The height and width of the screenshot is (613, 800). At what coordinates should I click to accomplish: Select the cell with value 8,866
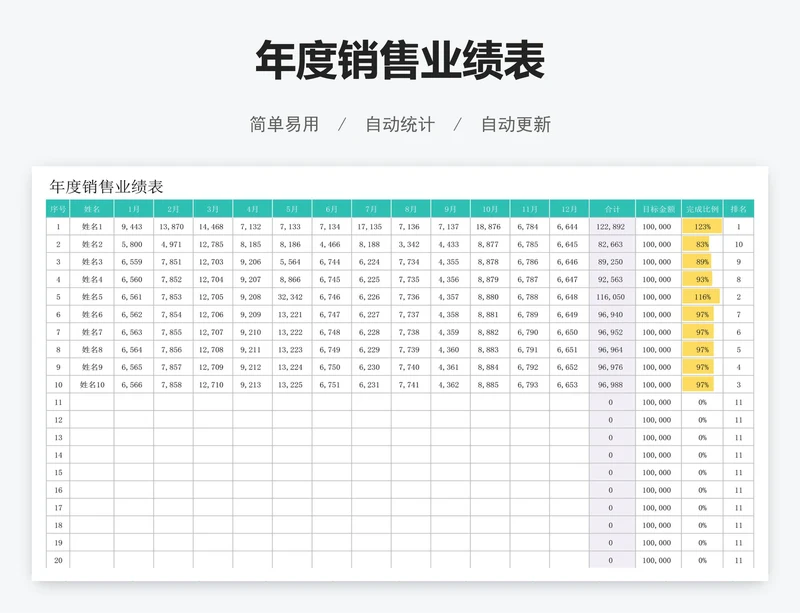coord(290,279)
